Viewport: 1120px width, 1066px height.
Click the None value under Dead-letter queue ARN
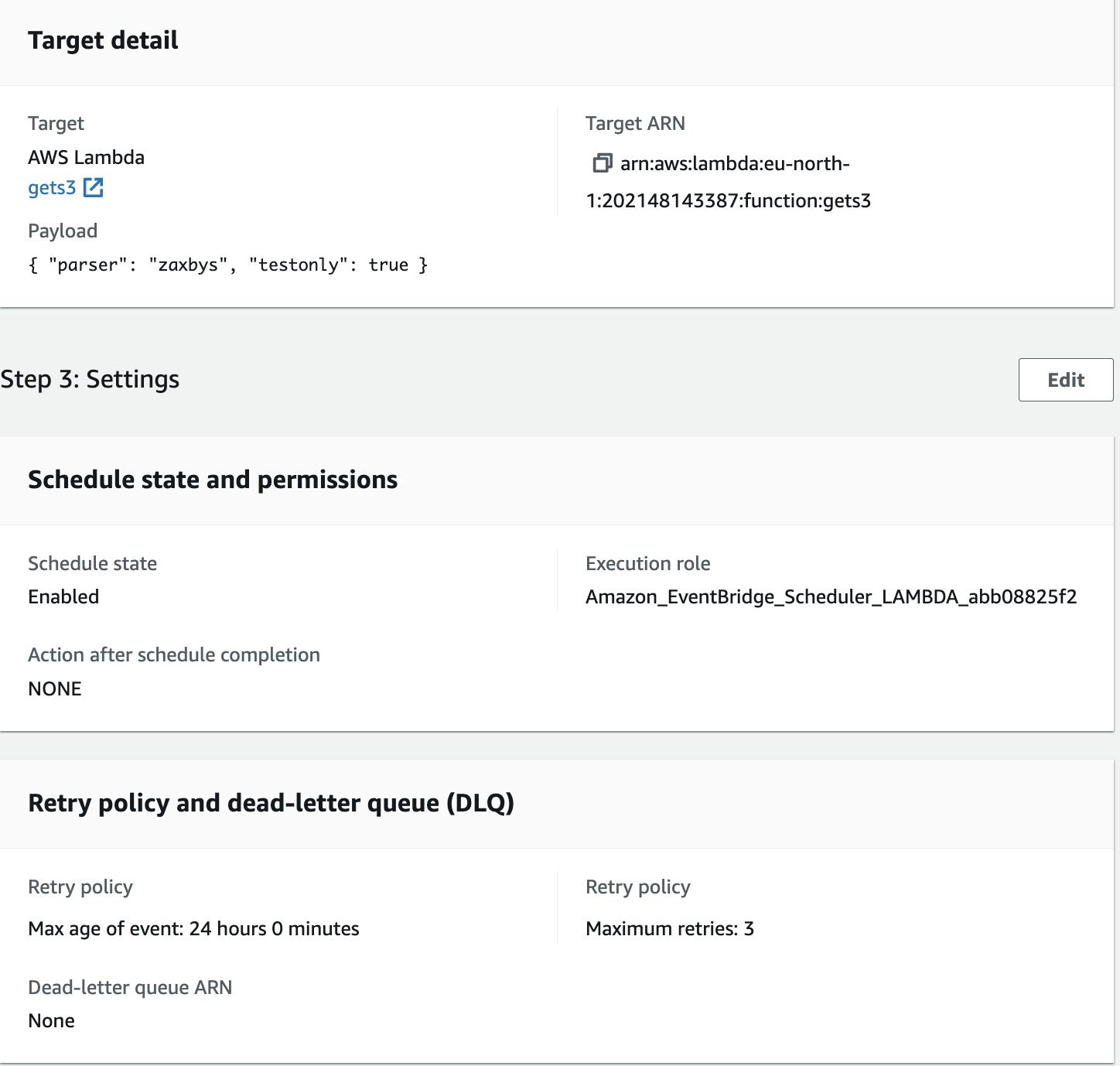51,1020
